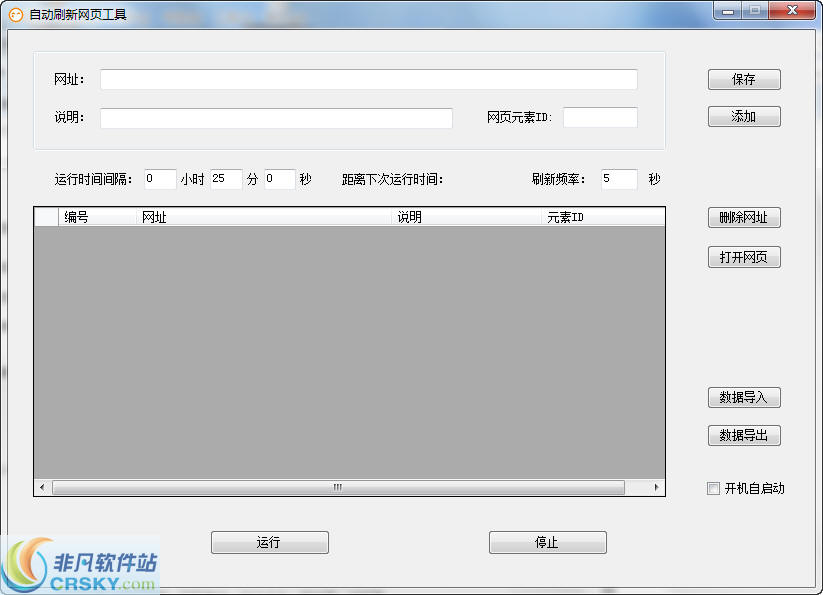Click the application icon in the title bar

click(17, 11)
